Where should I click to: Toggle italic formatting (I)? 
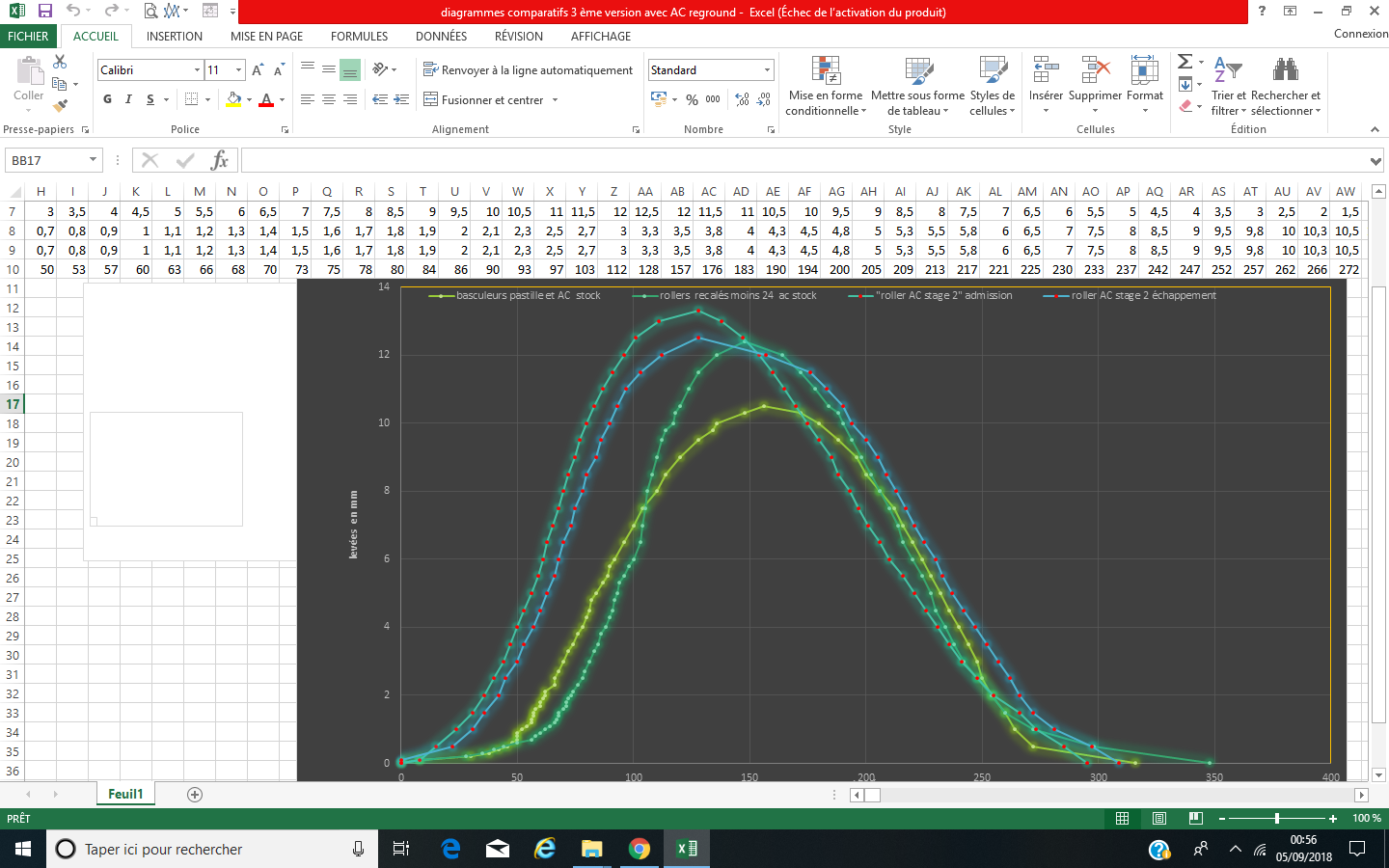128,99
